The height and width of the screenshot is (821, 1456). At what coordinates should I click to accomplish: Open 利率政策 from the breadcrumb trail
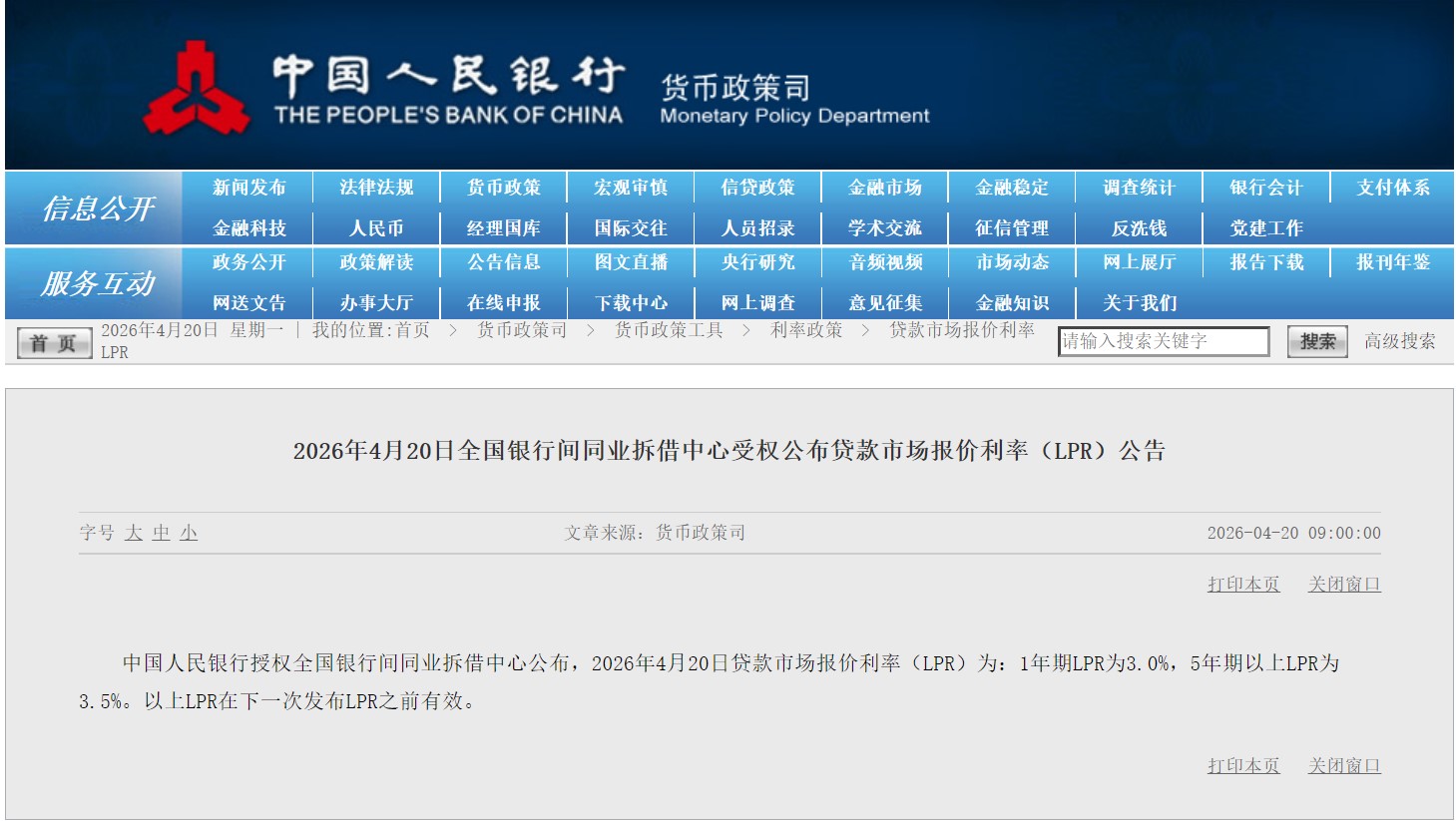coord(804,332)
